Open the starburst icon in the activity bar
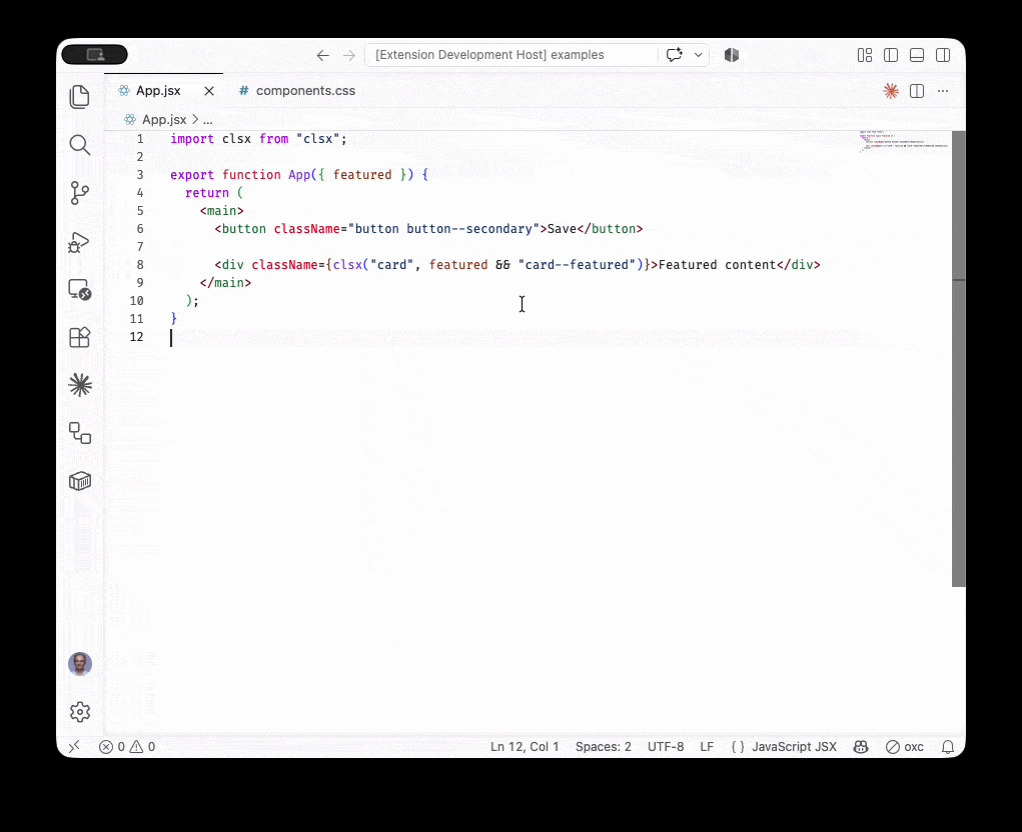 [80, 385]
